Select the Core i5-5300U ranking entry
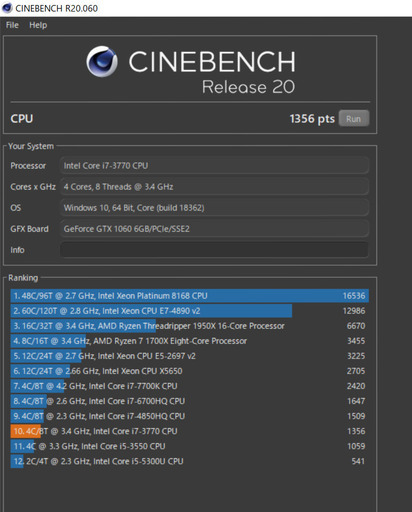412x512 pixels. 189,461
